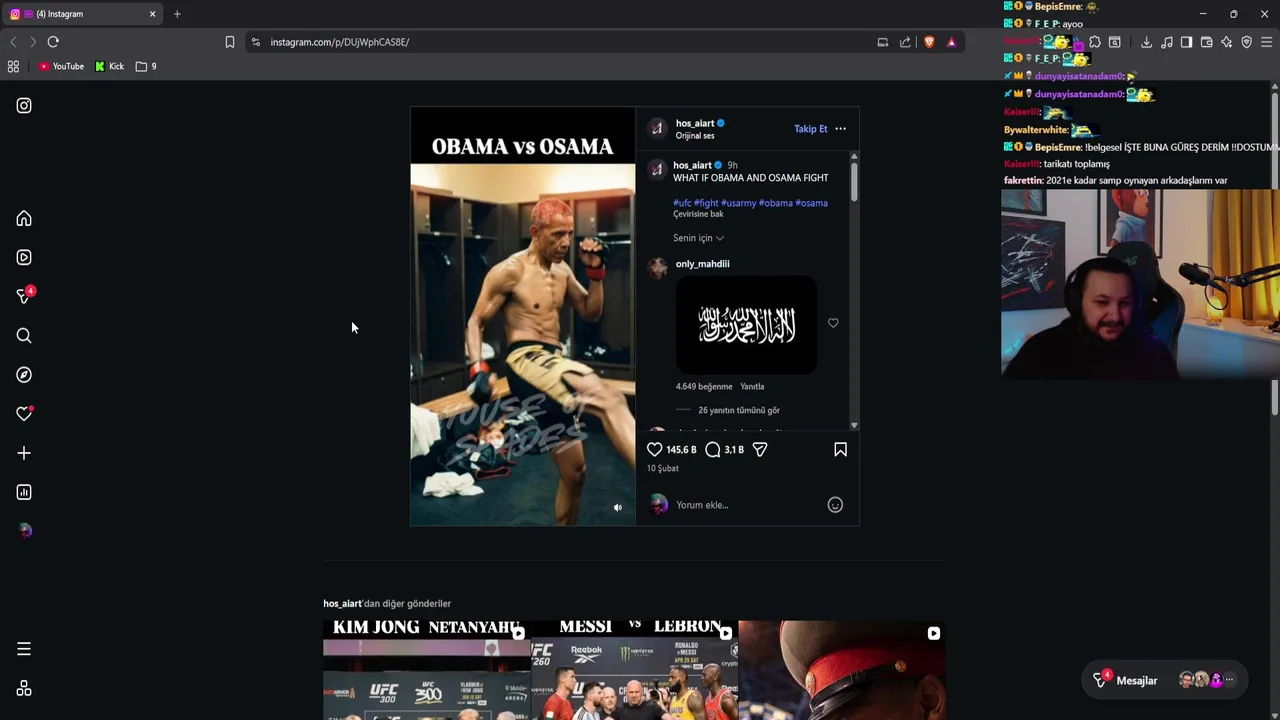Click the address bar URL
This screenshot has width=1280, height=720.
click(x=339, y=42)
